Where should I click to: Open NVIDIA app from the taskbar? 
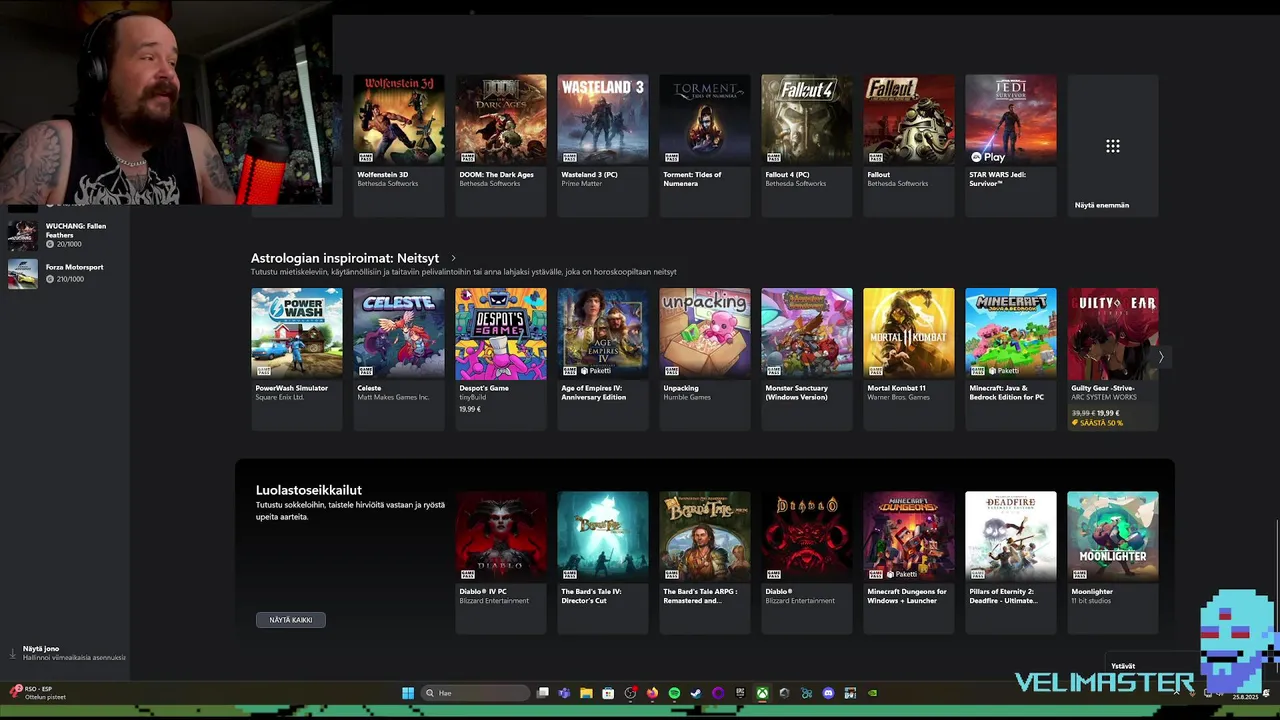(873, 693)
